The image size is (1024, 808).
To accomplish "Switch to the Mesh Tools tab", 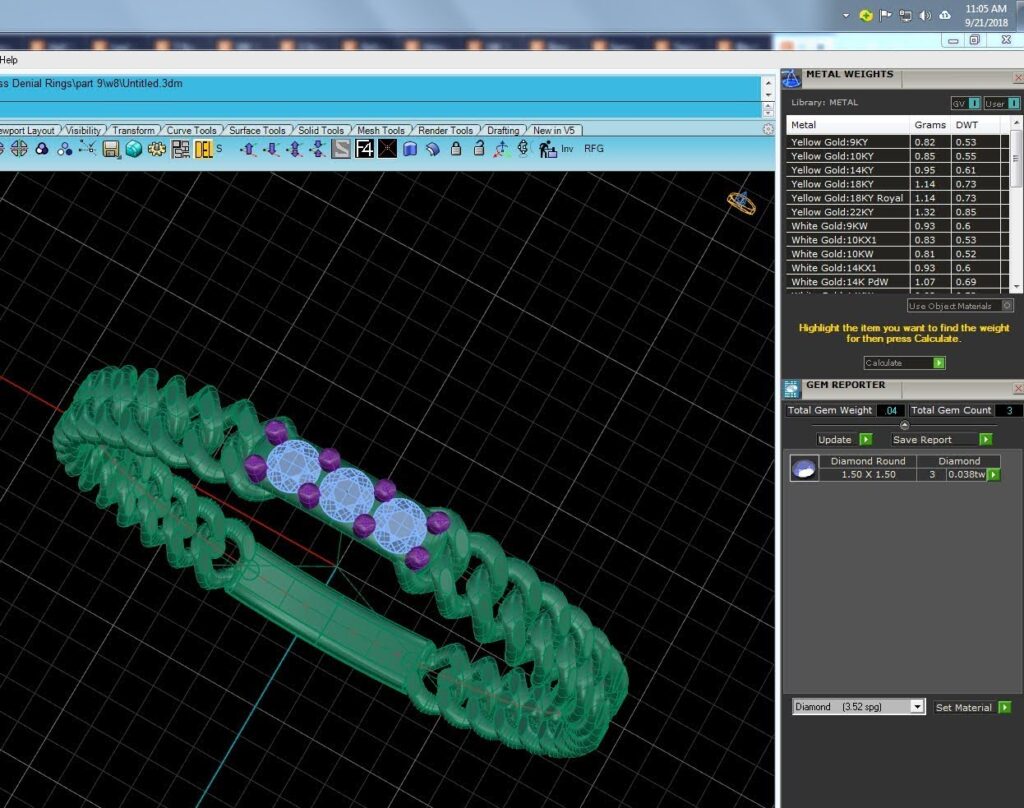I will tap(381, 131).
